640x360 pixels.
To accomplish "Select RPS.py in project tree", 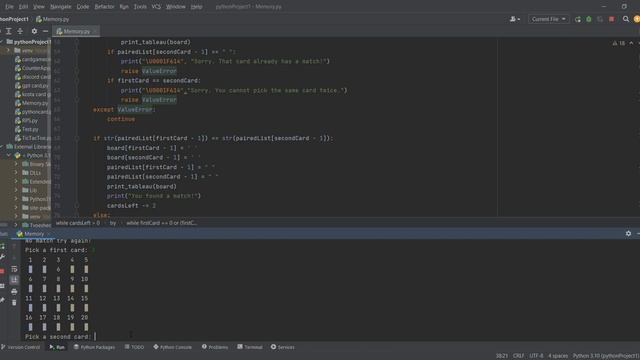I will tap(27, 121).
